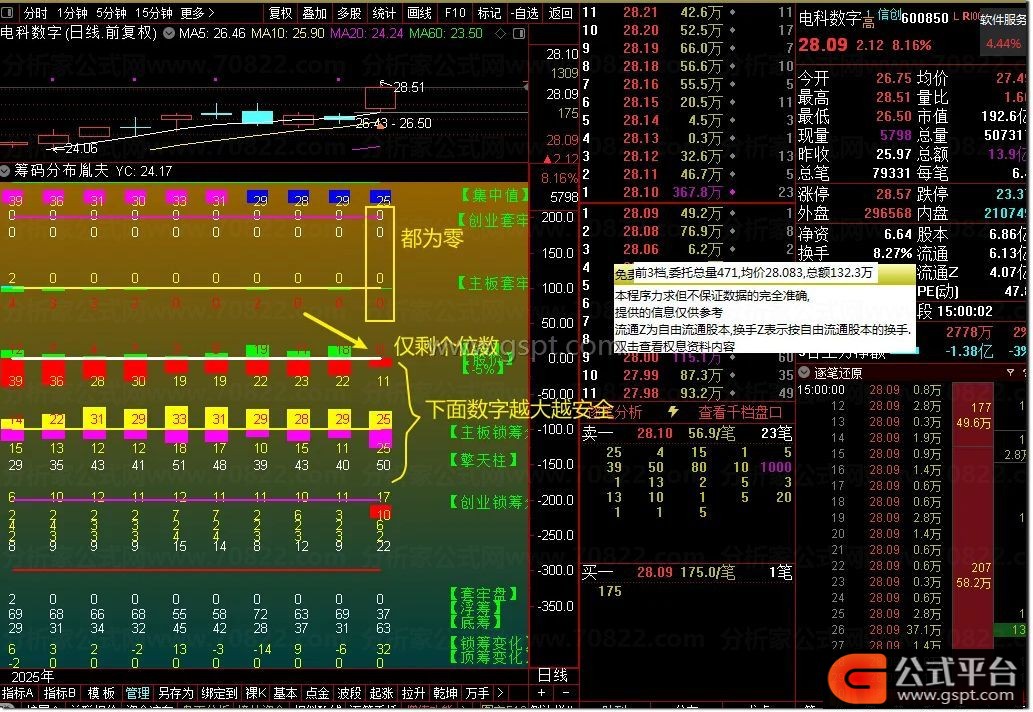Click 另存为 to save template
Viewport: 1033px width, 712px height.
176,693
